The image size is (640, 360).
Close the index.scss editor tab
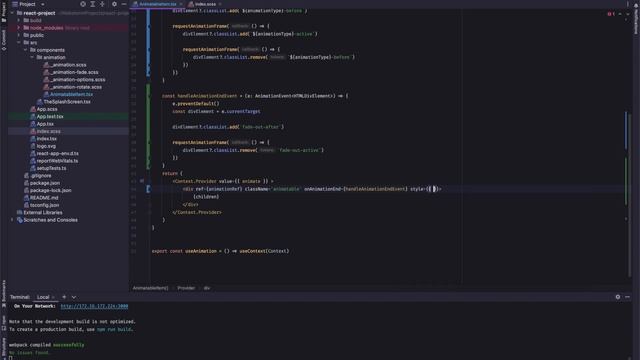pos(220,4)
